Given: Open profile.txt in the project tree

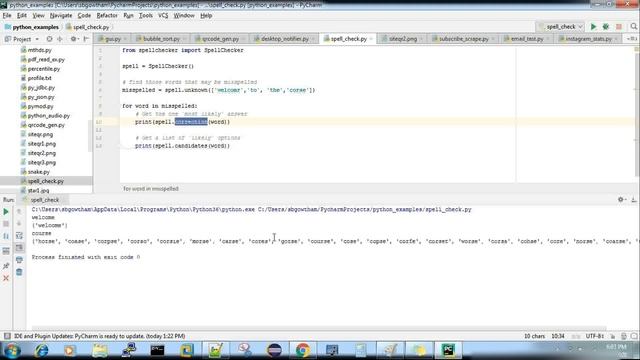Looking at the screenshot, I should click(x=40, y=78).
